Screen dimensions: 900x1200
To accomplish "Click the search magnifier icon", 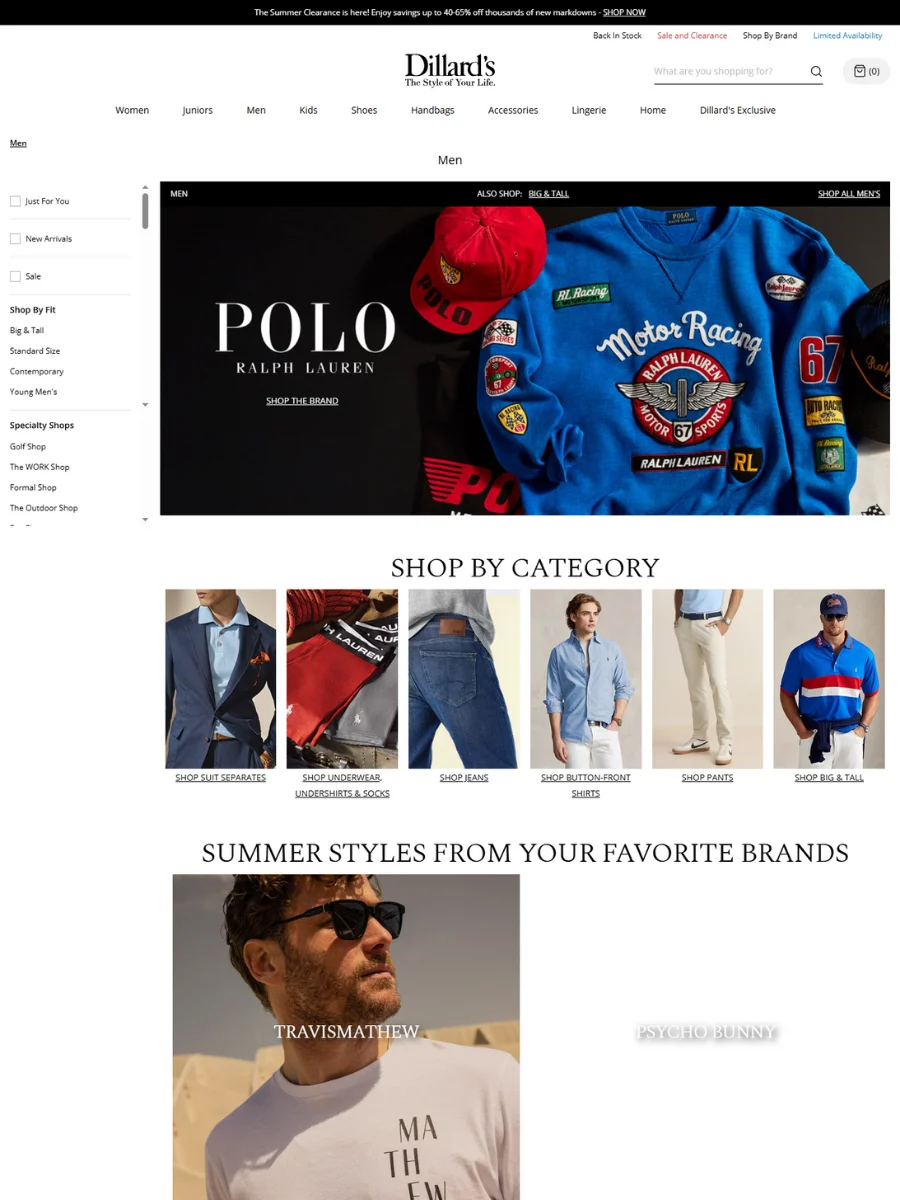I will pyautogui.click(x=816, y=71).
